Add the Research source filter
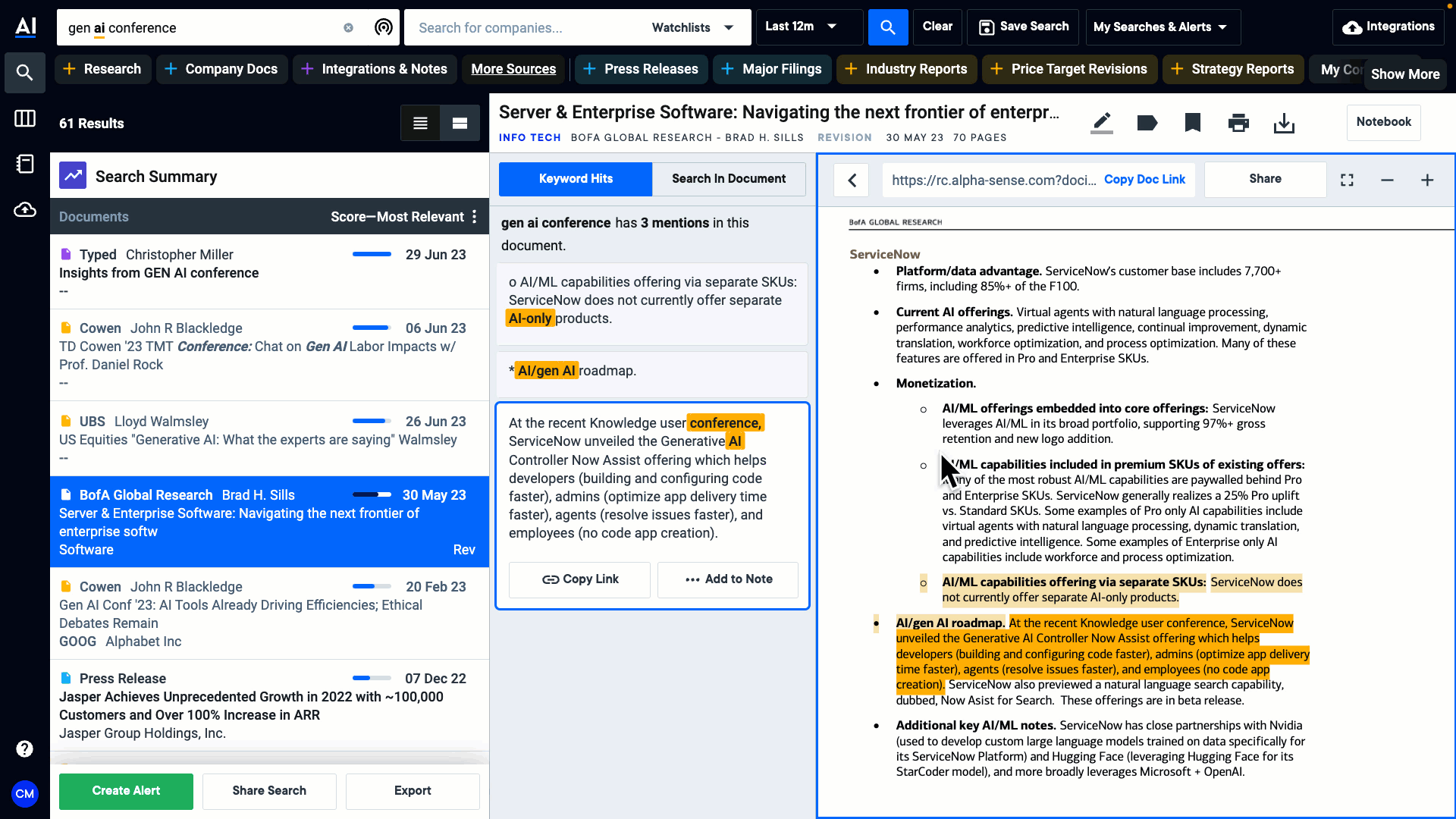The height and width of the screenshot is (819, 1456). pos(102,69)
